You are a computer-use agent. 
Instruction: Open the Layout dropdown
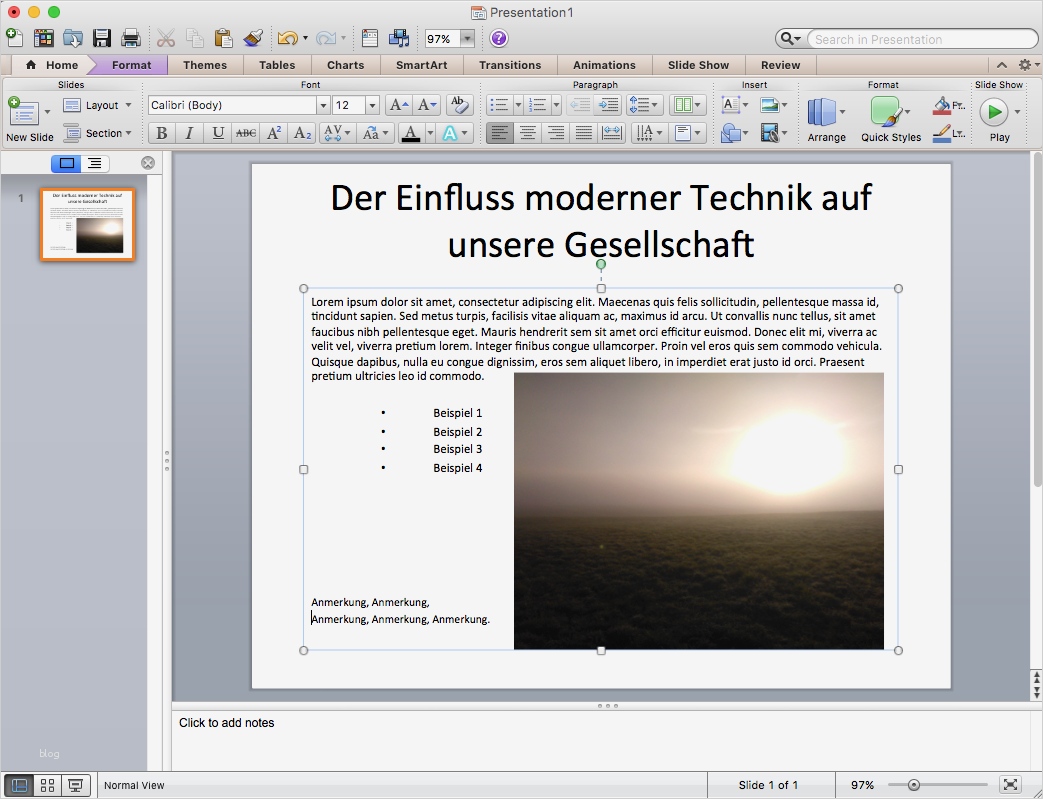coord(98,104)
